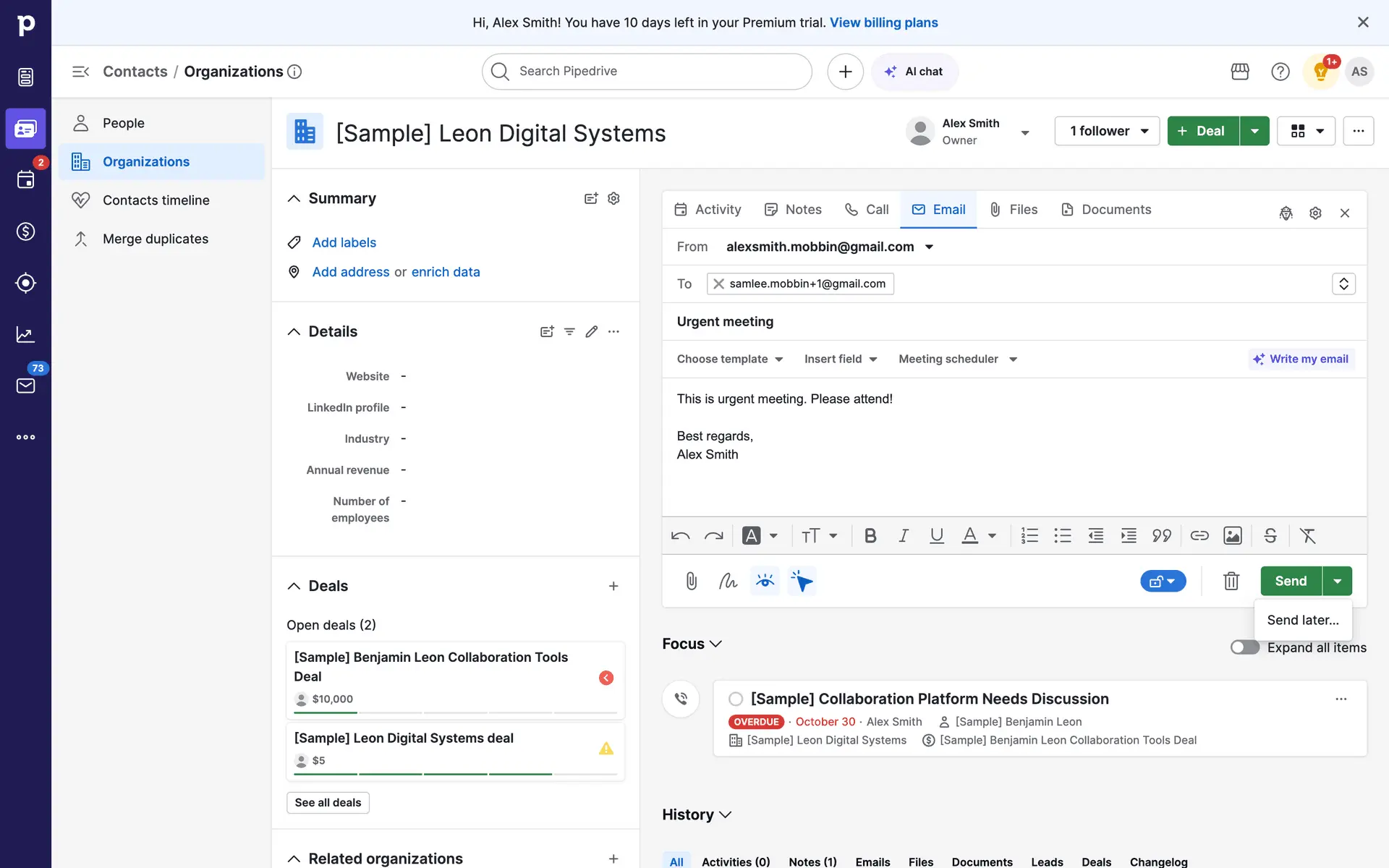Toggle email open tracking eye icon
Screen dimensions: 1389x868
[x=765, y=581]
